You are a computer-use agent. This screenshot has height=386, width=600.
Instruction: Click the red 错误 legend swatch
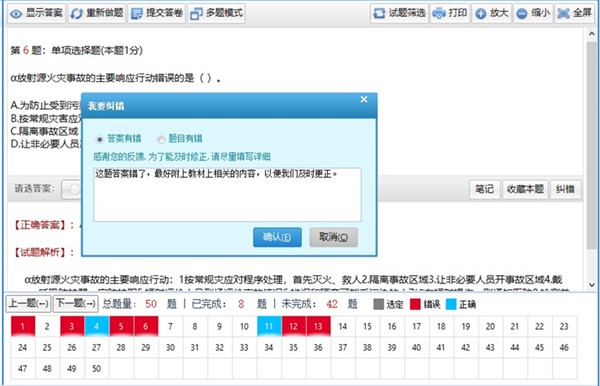415,305
